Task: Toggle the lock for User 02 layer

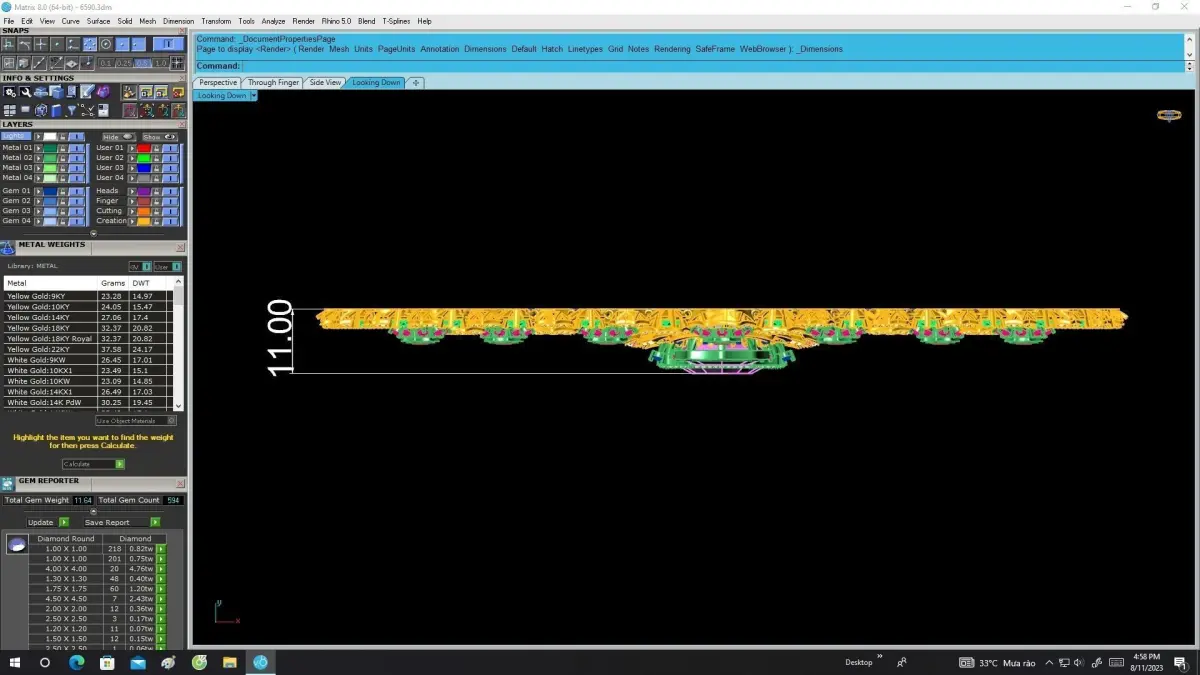Action: pyautogui.click(x=157, y=158)
